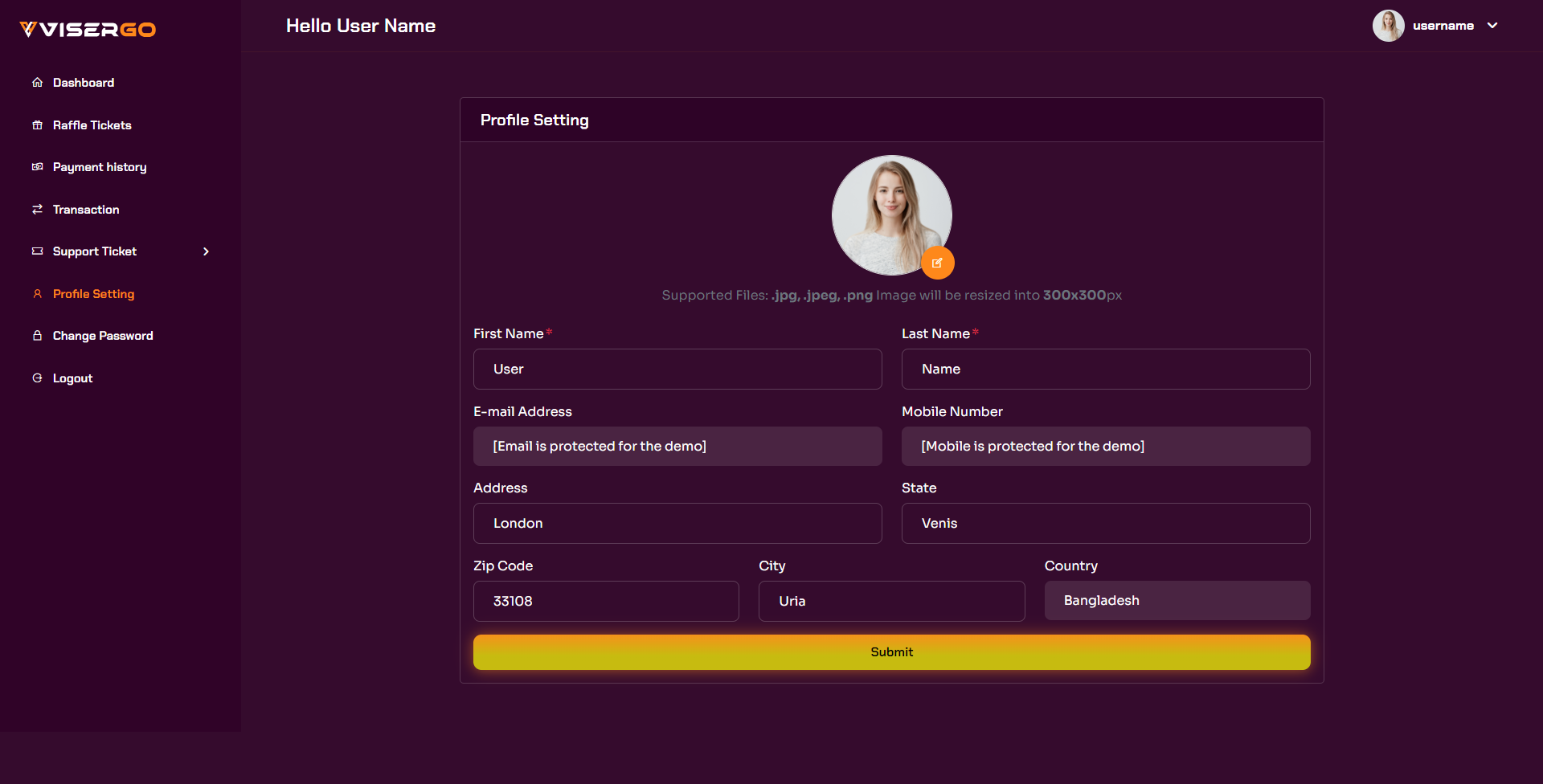Open the Profile Setting menu item
Viewport: 1543px width, 784px height.
coord(93,294)
